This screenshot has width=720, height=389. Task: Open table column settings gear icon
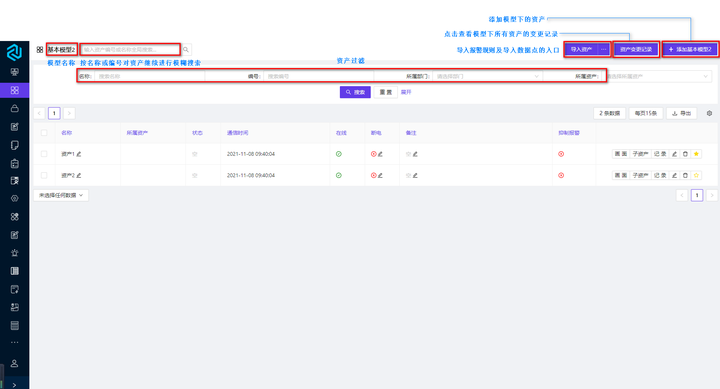tap(709, 113)
